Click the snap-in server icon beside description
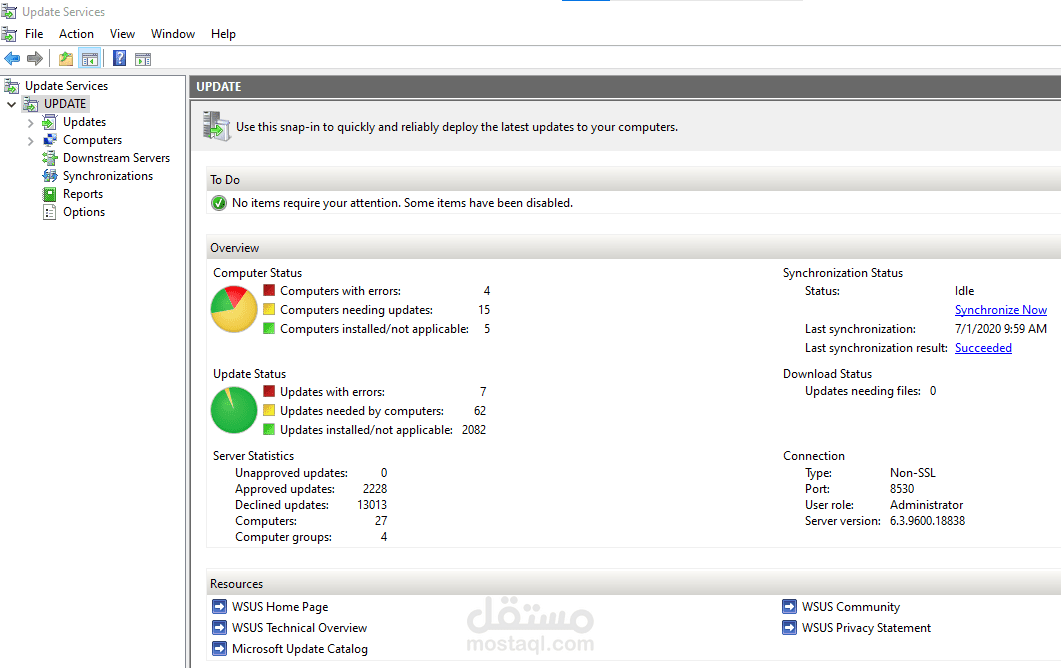The image size is (1061, 668). coord(217,127)
